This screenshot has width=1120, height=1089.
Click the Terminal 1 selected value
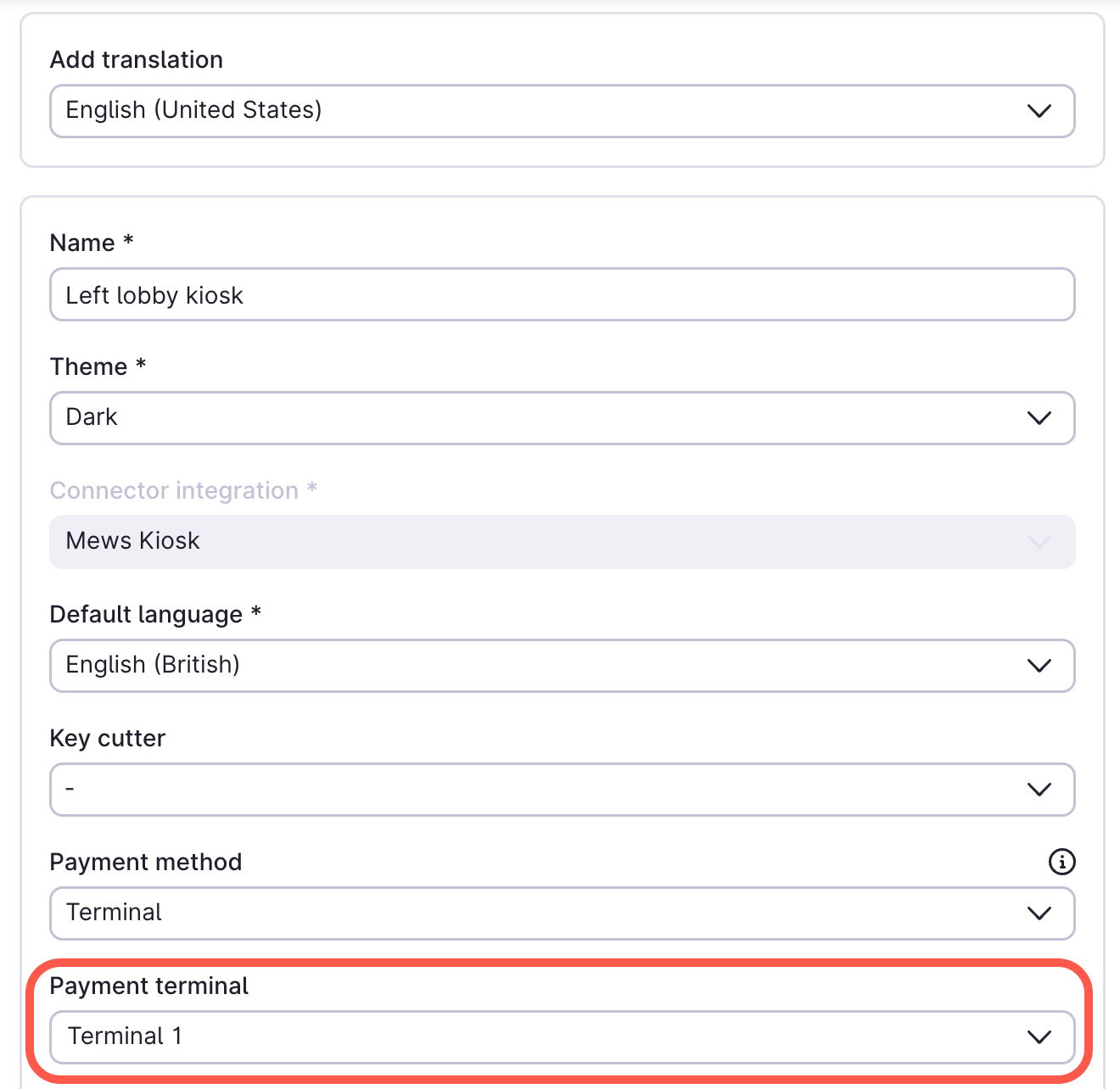(124, 1036)
